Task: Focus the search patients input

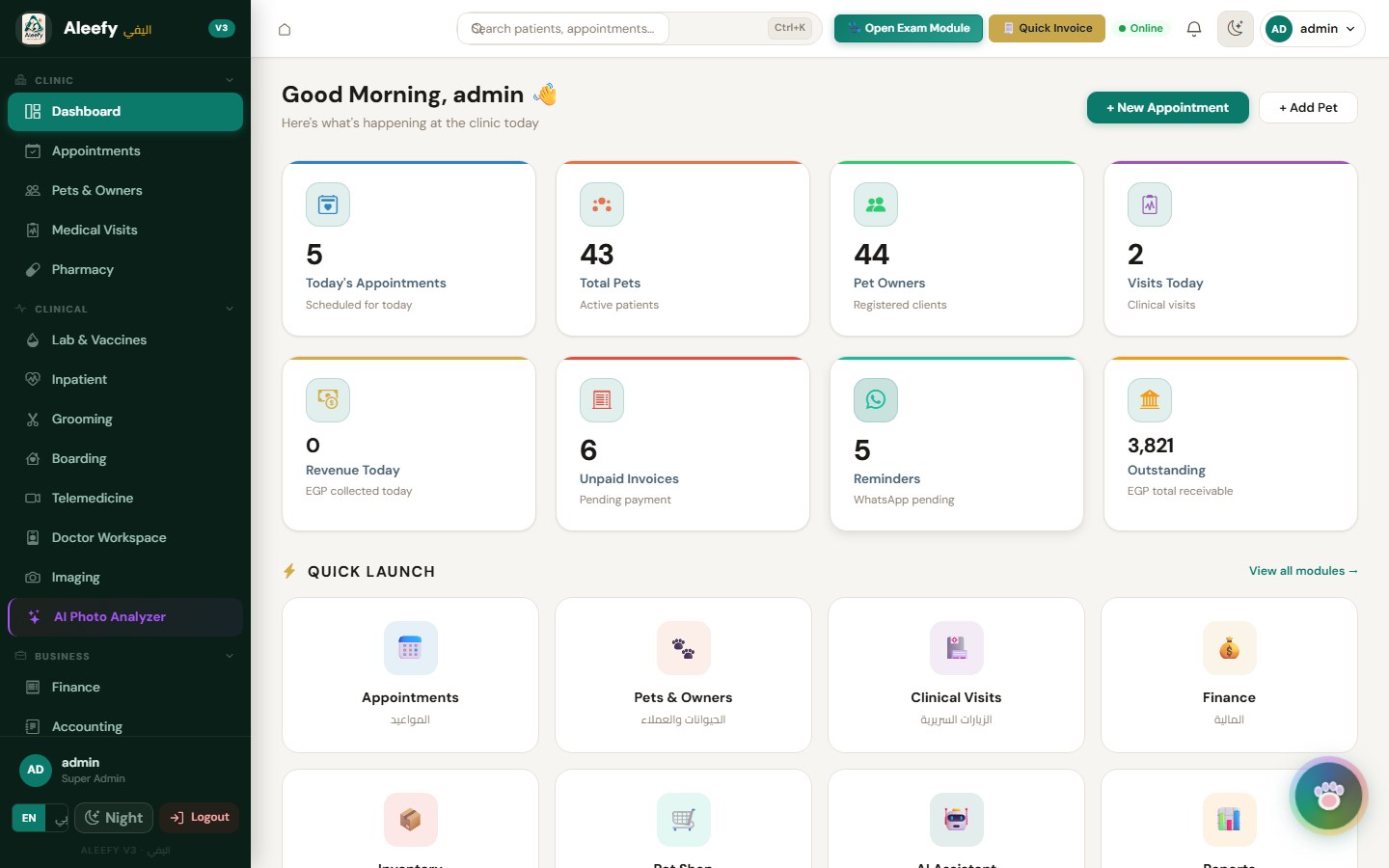Action: [x=562, y=29]
